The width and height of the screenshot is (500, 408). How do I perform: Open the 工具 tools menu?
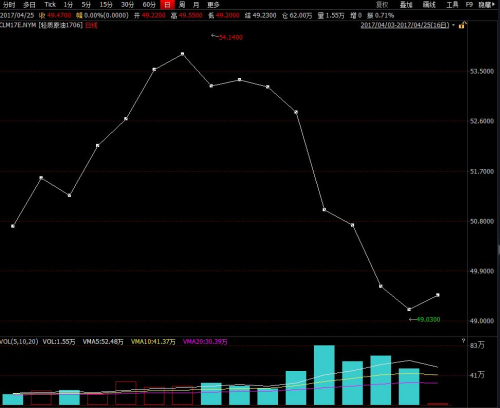coord(452,5)
